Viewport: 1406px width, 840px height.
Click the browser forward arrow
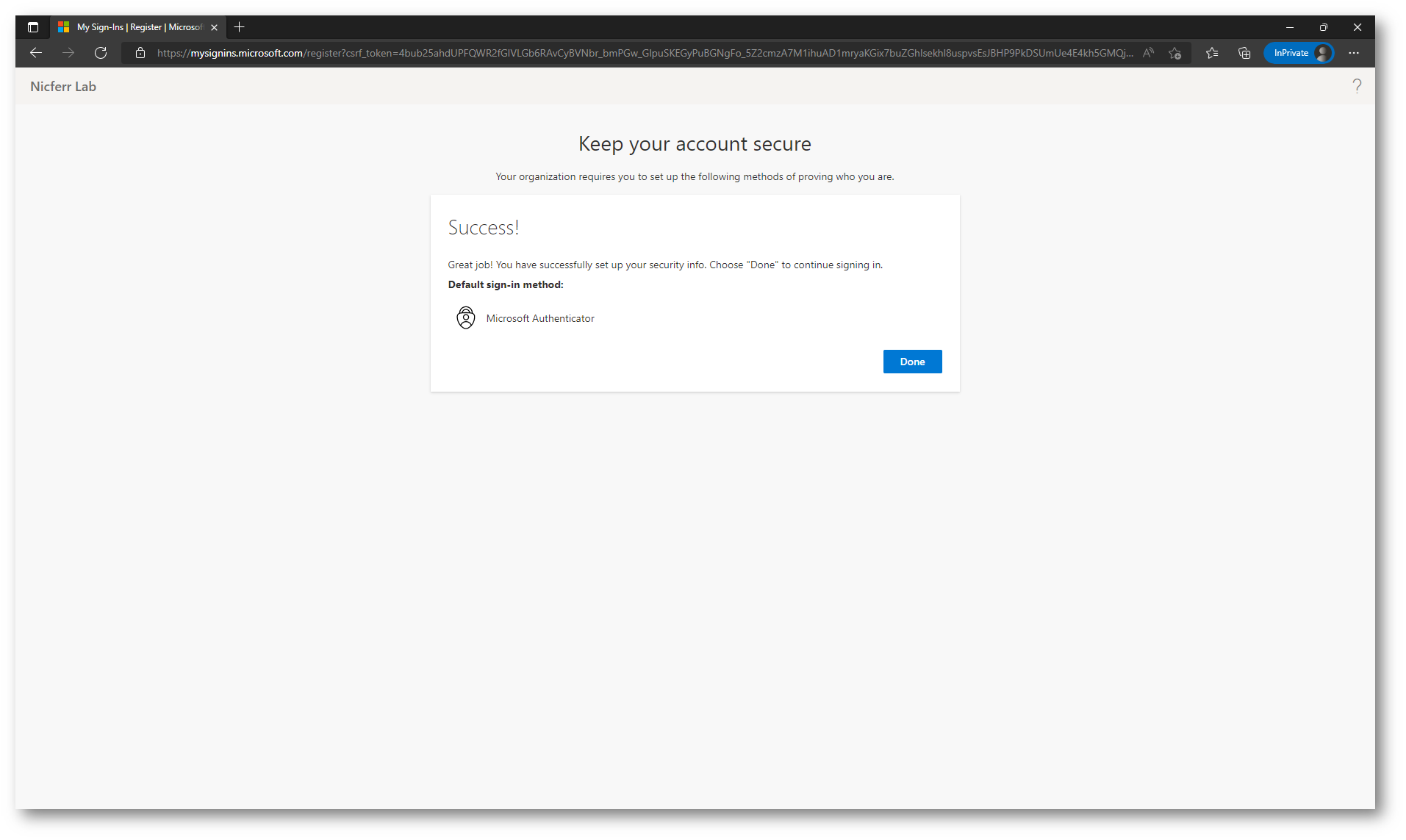[68, 53]
